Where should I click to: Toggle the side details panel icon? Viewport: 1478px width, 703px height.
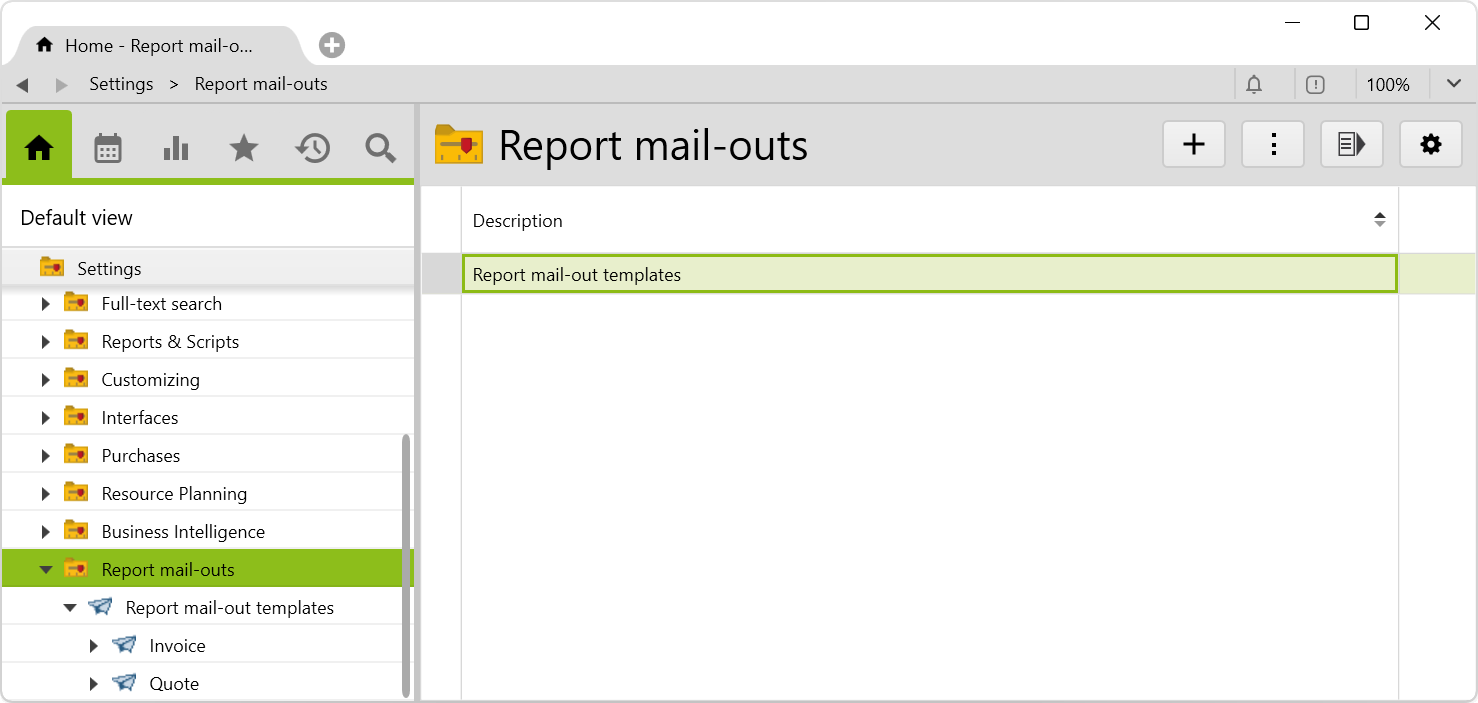[1352, 145]
